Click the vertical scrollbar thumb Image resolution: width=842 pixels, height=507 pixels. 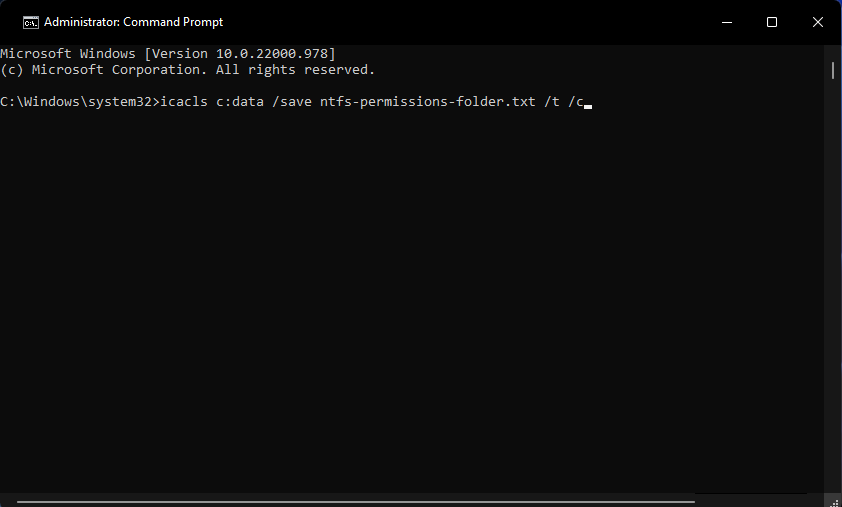point(832,69)
